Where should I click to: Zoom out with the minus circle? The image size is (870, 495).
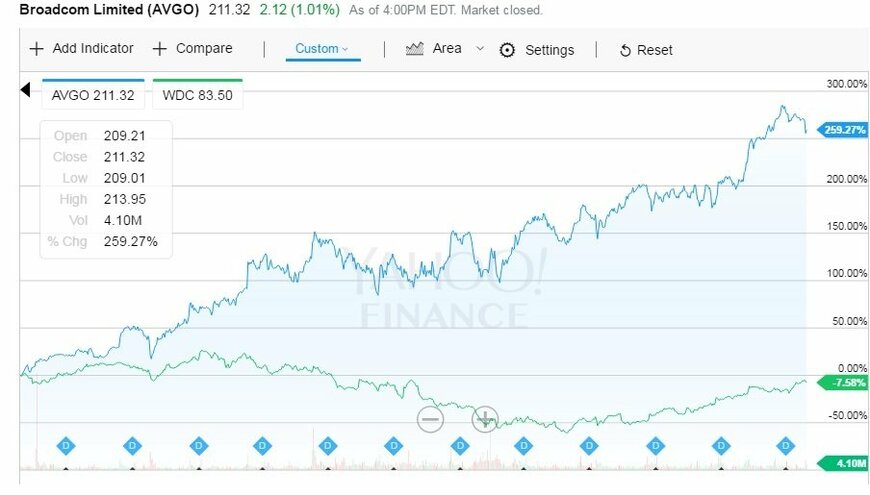click(430, 419)
